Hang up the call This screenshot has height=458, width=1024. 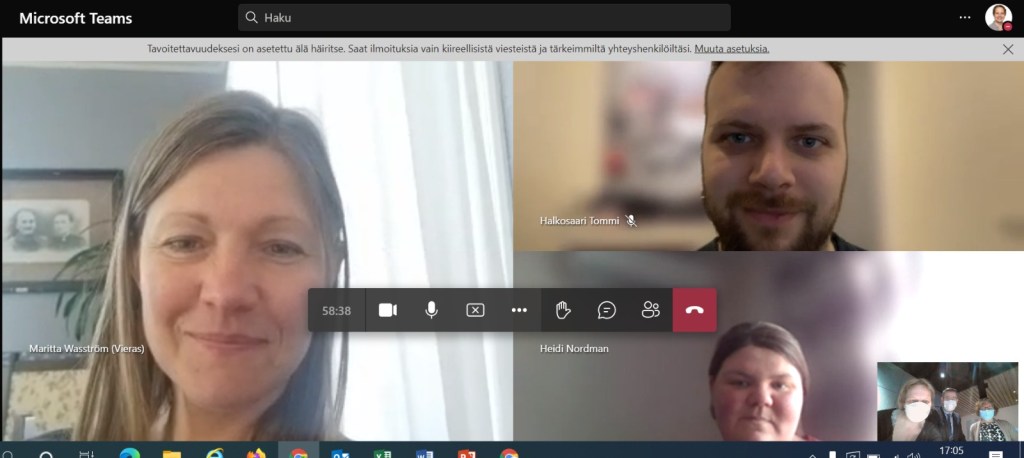pyautogui.click(x=695, y=310)
